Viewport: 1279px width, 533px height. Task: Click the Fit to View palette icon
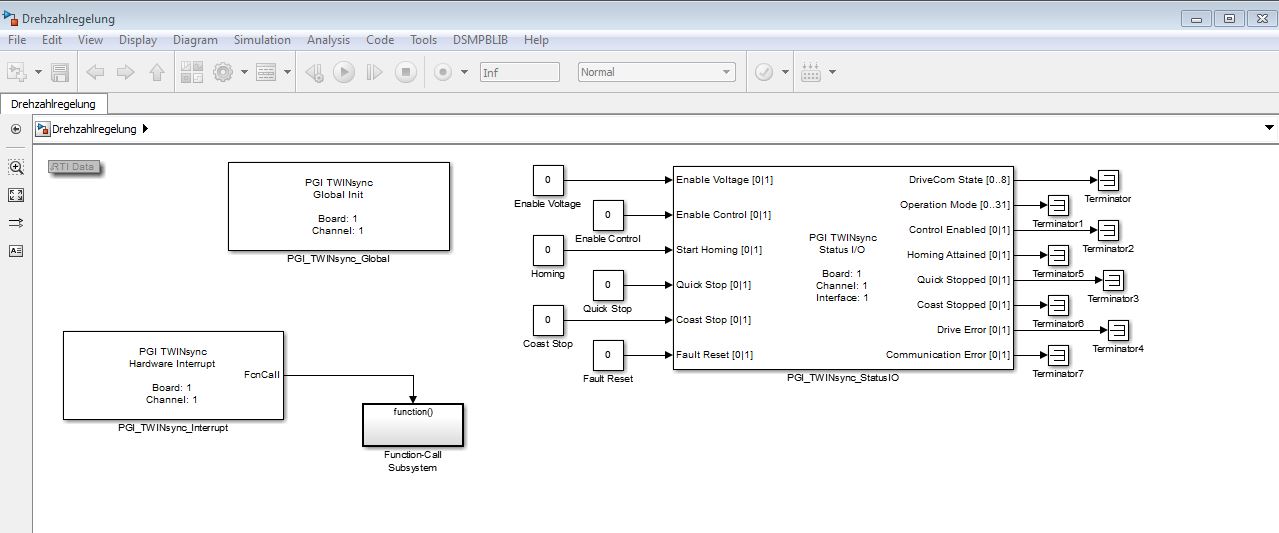click(x=16, y=195)
